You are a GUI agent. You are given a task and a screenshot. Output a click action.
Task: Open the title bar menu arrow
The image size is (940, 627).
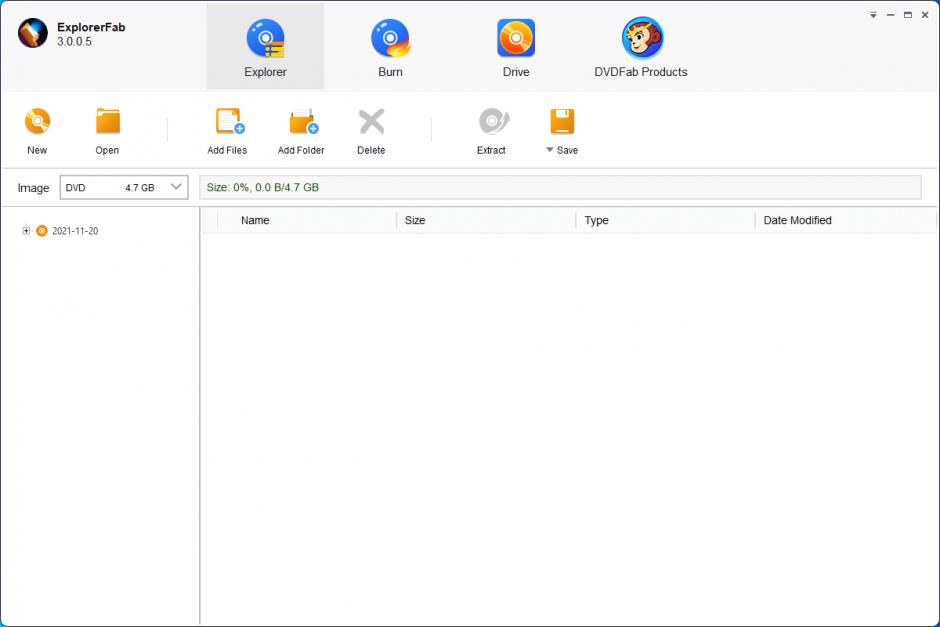click(x=873, y=15)
